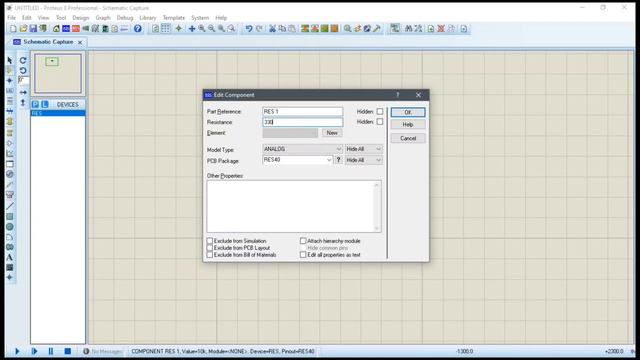Open the Template menu
The image size is (640, 360).
click(x=173, y=18)
